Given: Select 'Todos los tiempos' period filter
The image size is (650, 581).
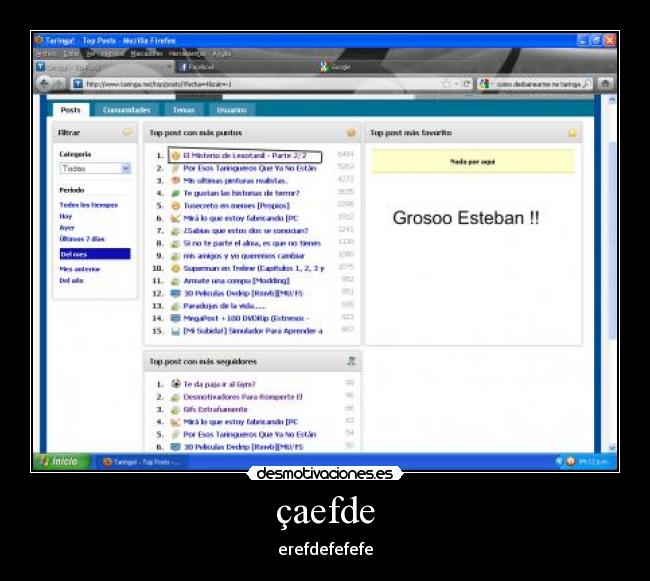Looking at the screenshot, I should coord(88,205).
